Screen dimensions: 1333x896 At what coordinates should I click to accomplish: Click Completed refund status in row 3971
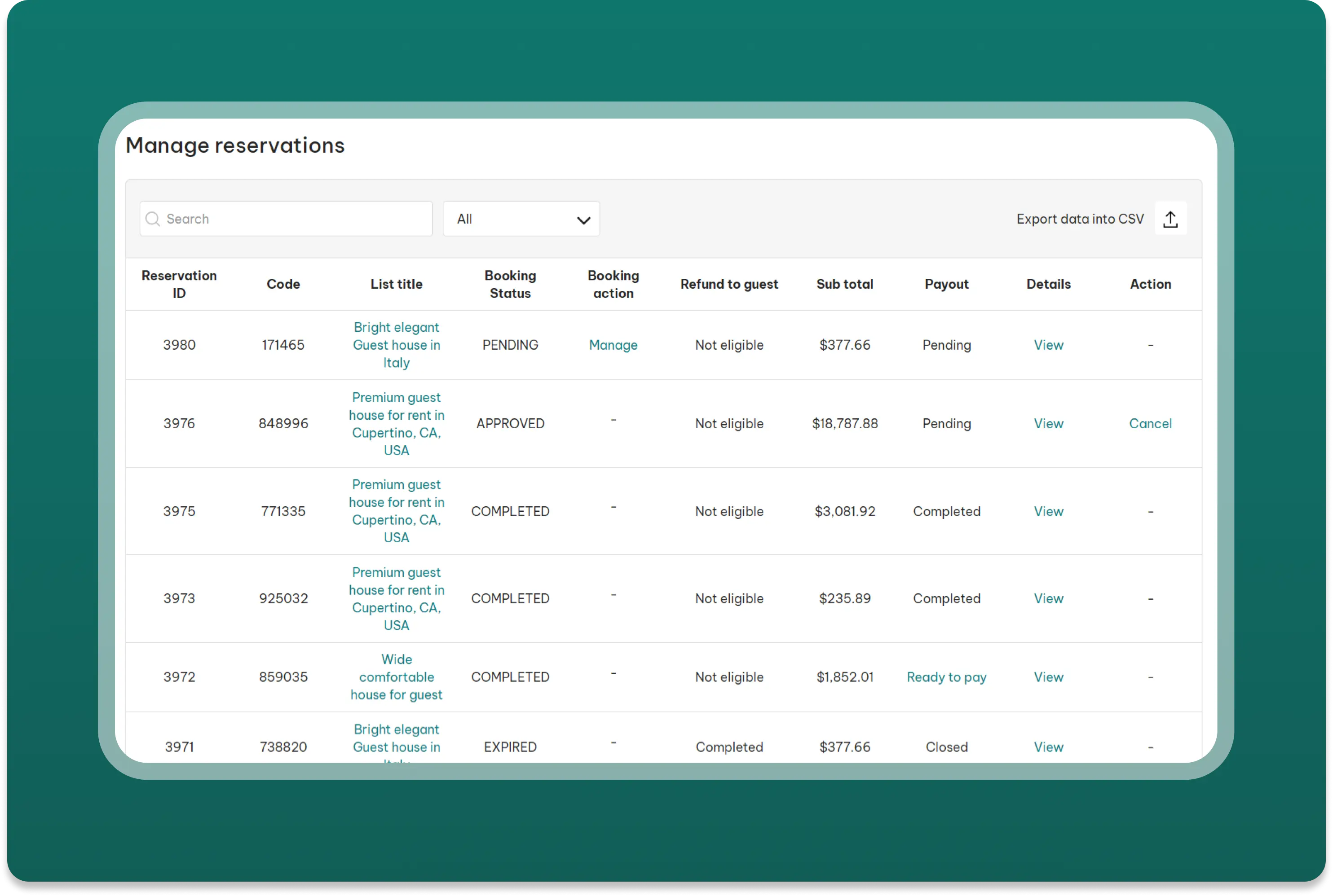(729, 747)
